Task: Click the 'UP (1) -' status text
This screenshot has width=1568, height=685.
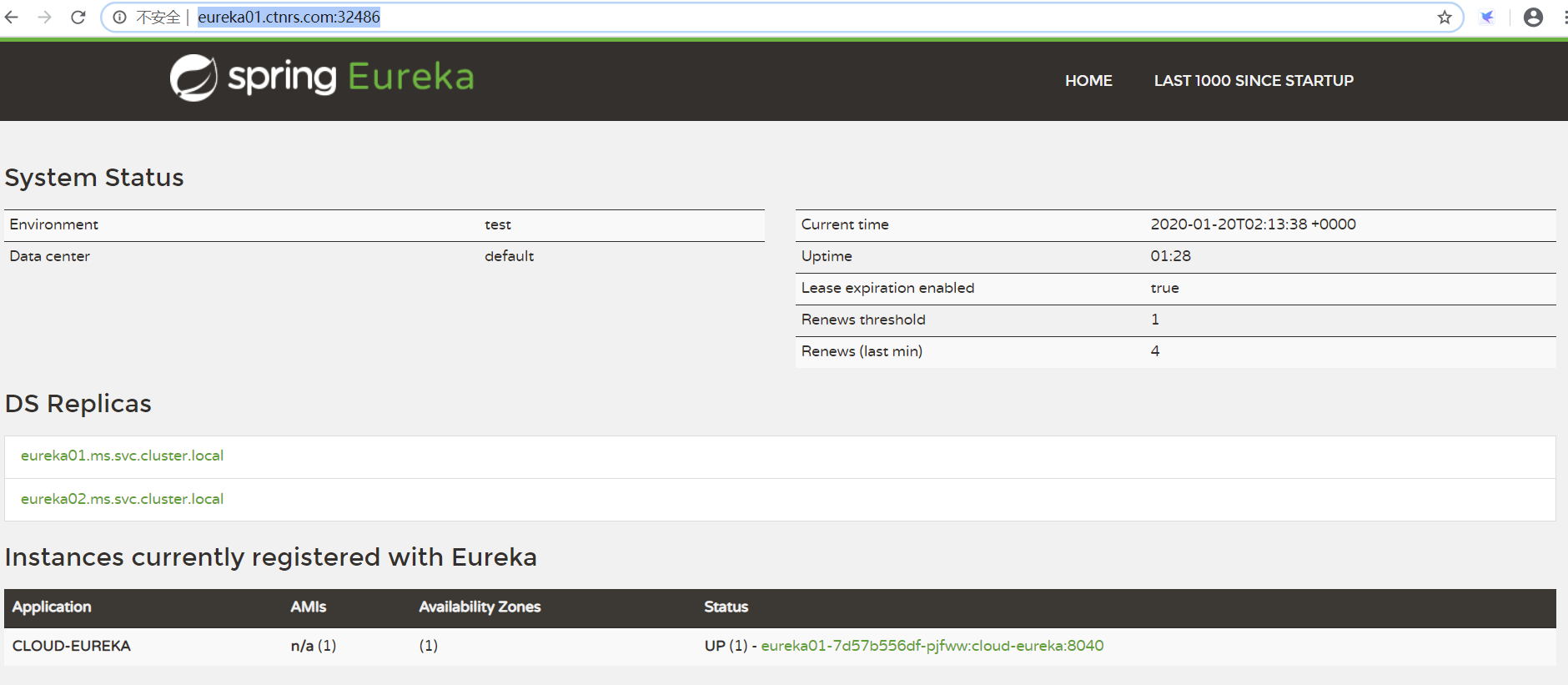Action: pos(731,646)
